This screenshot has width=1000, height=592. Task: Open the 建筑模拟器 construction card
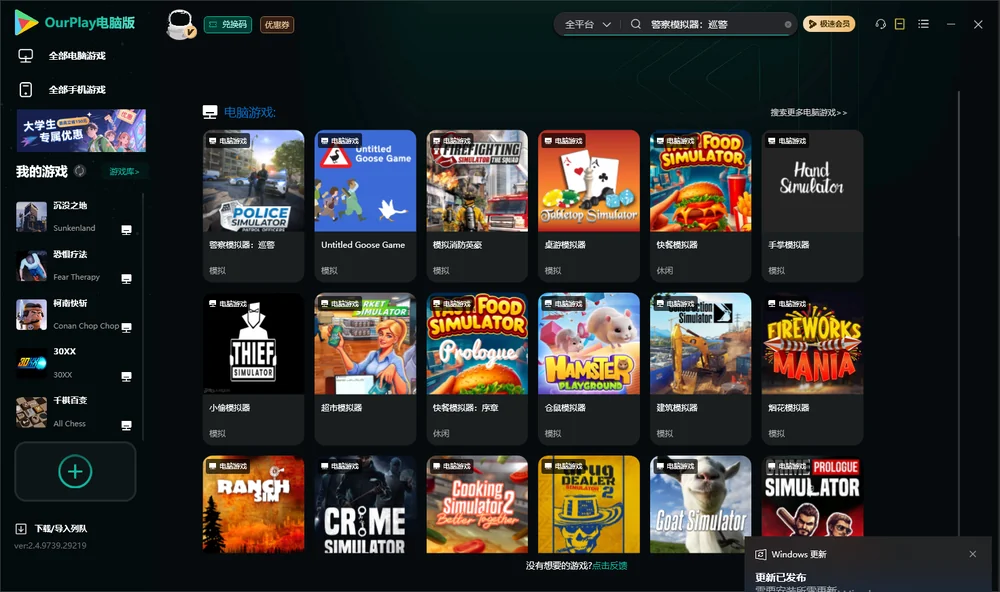tap(701, 369)
